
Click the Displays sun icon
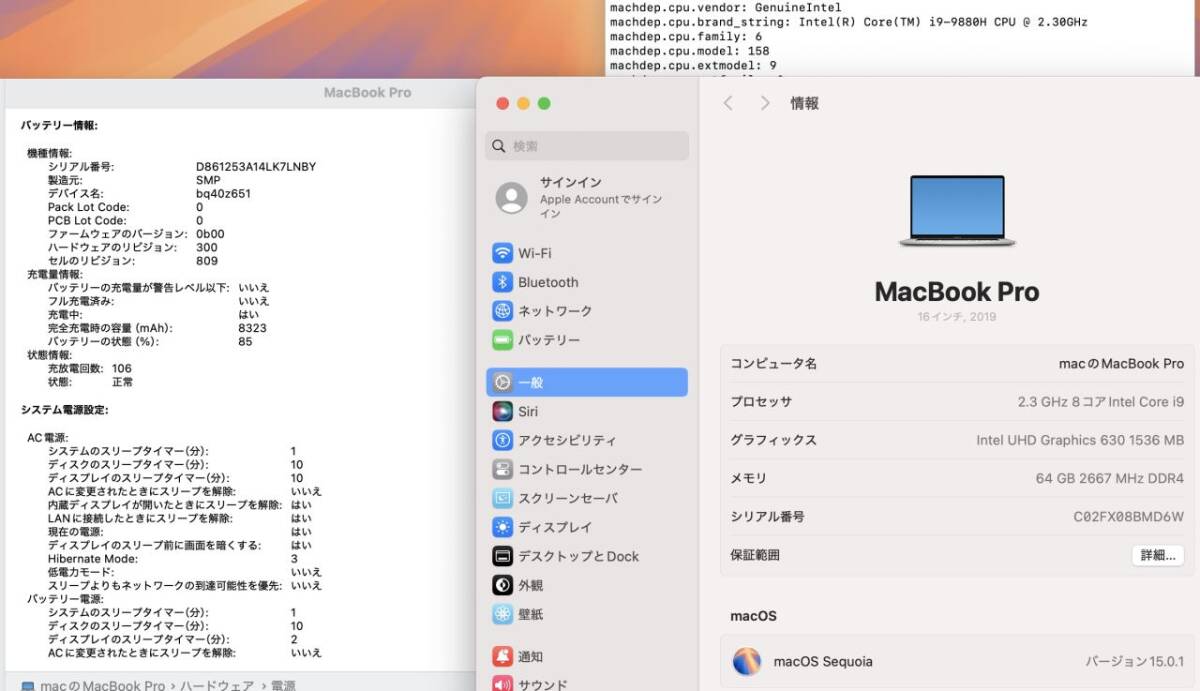(502, 527)
